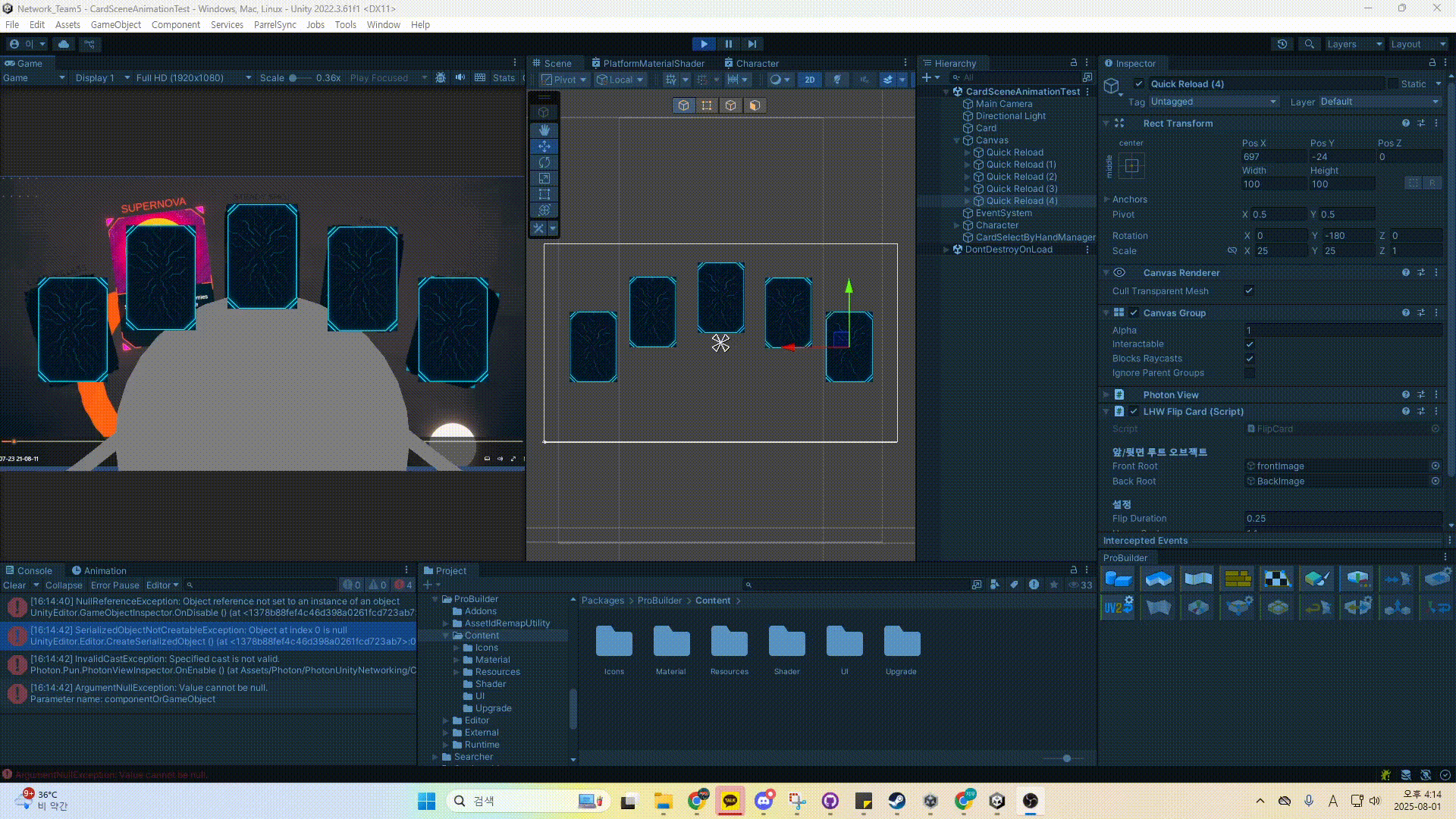The height and width of the screenshot is (819, 1456).
Task: Click the Step frame button
Action: (752, 44)
